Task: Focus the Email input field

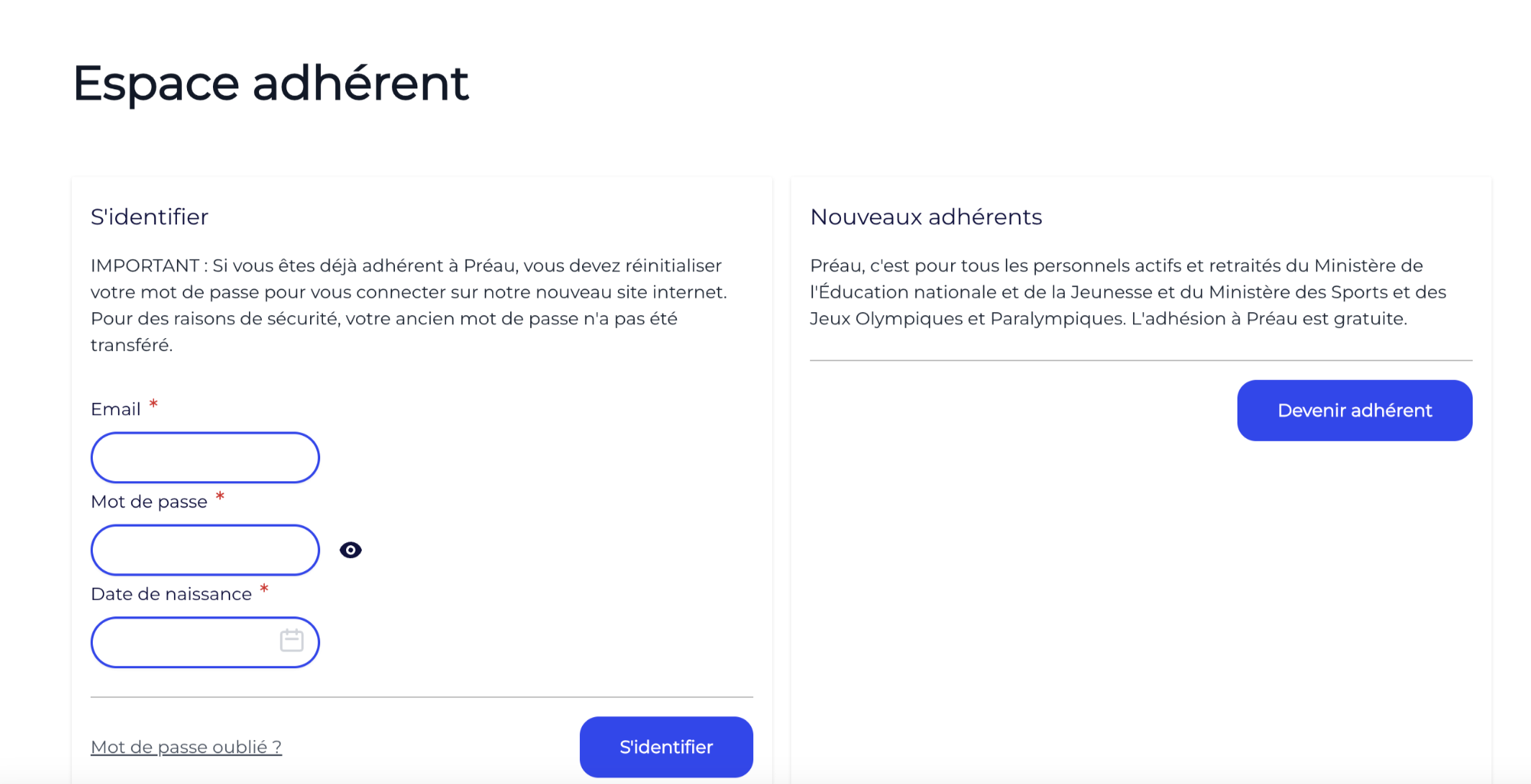Action: pos(205,457)
